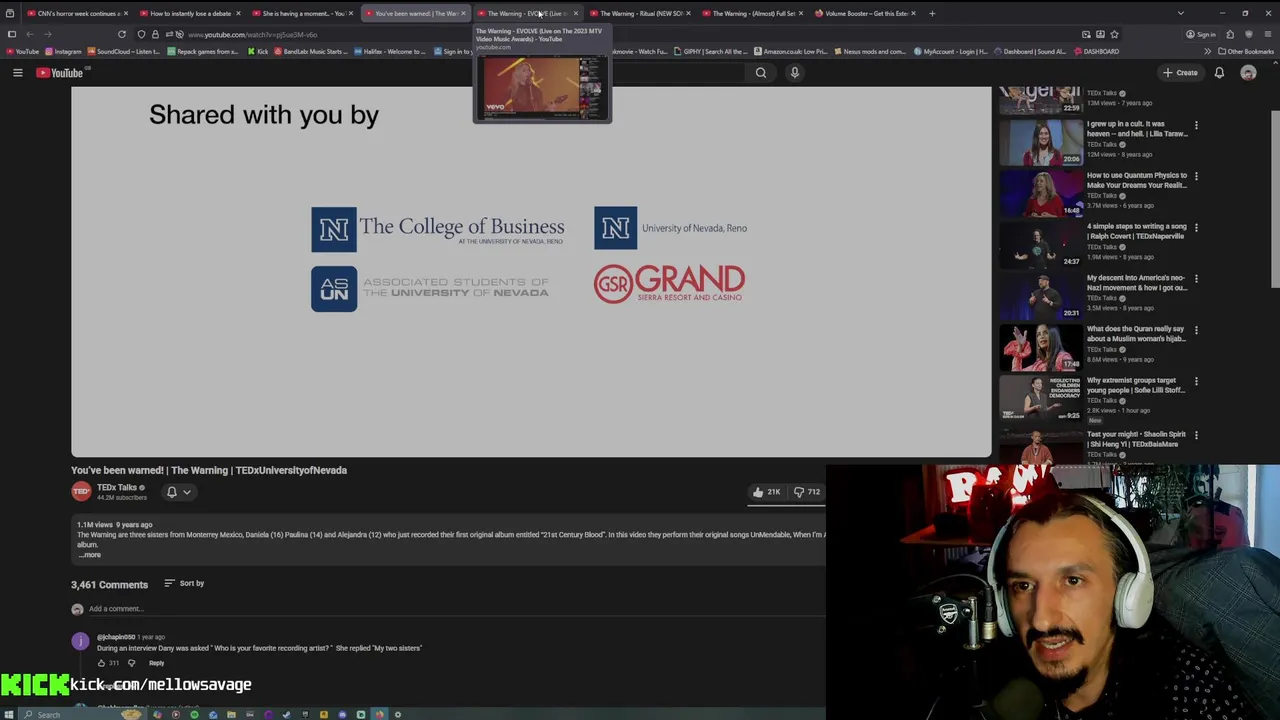Open a new browser tab with plus button
This screenshot has width=1280, height=720.
932,13
